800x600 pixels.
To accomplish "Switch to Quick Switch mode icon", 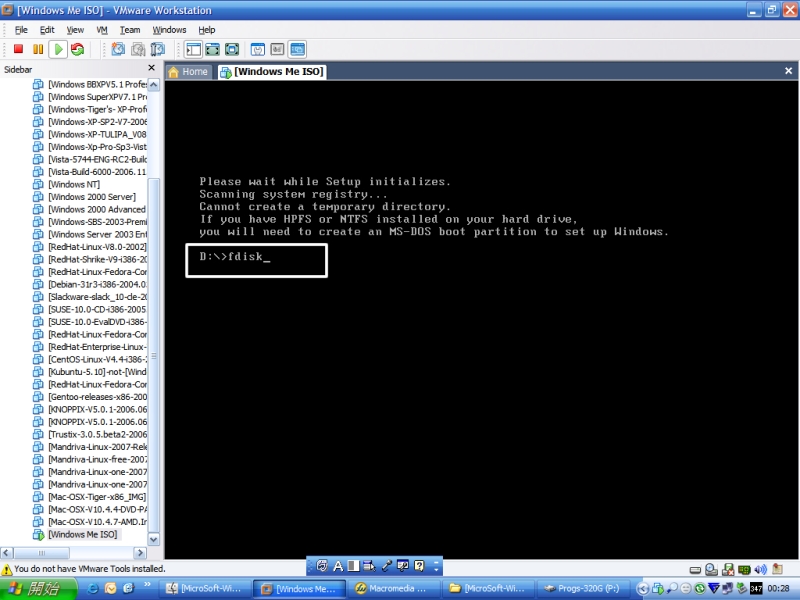I will (x=212, y=49).
